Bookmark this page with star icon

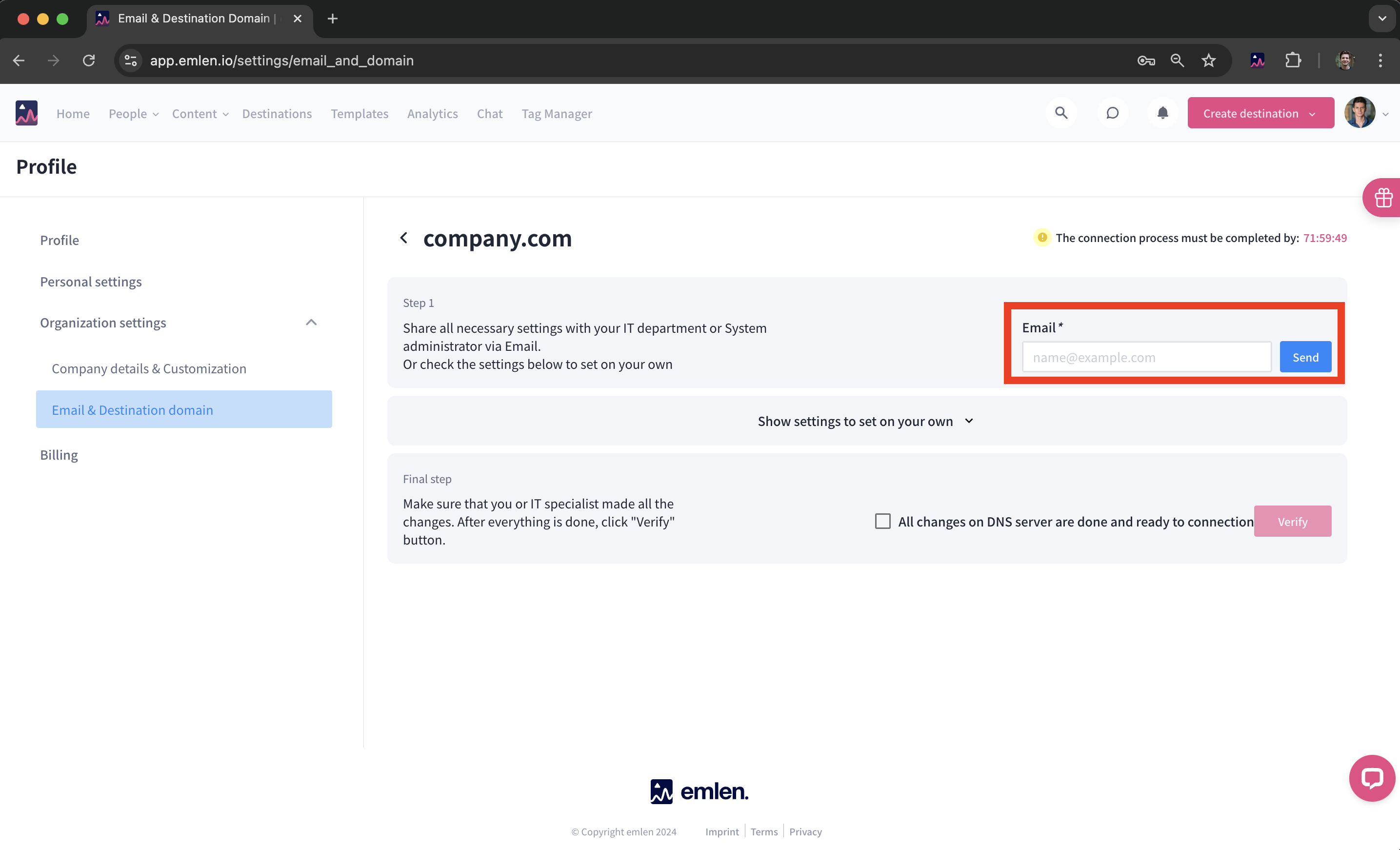point(1208,60)
